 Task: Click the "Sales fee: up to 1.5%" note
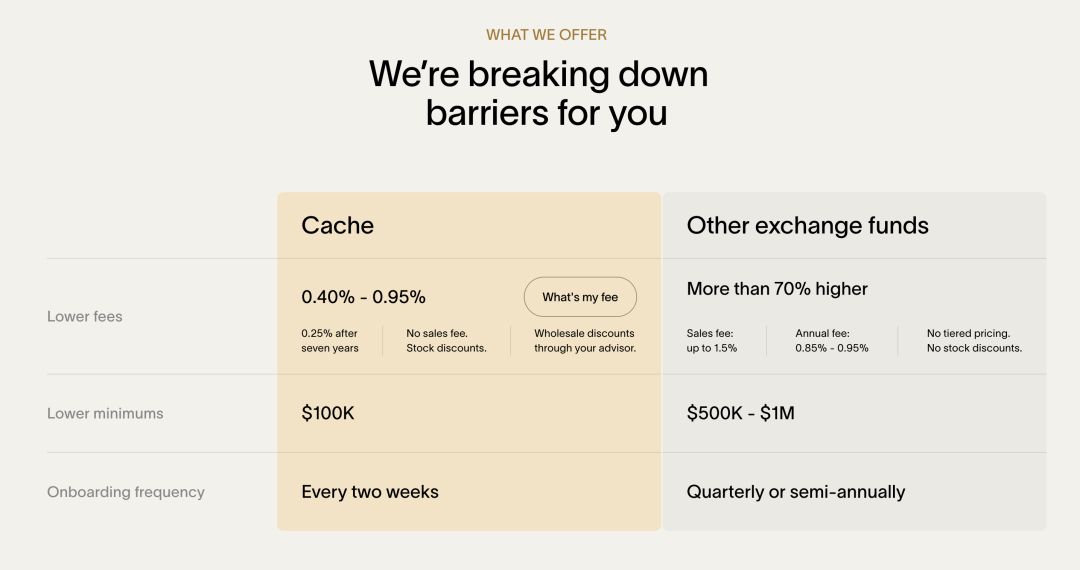tap(712, 341)
